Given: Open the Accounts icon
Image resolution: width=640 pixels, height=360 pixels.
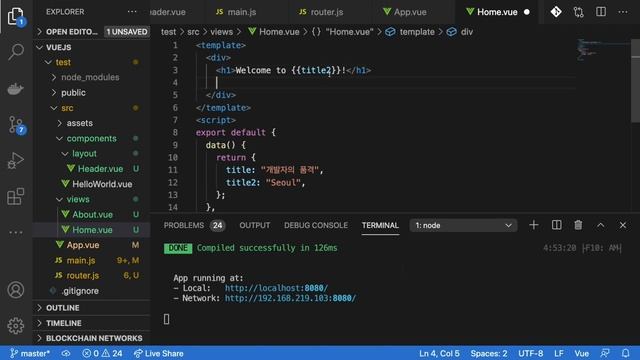Looking at the screenshot, I should point(16,290).
